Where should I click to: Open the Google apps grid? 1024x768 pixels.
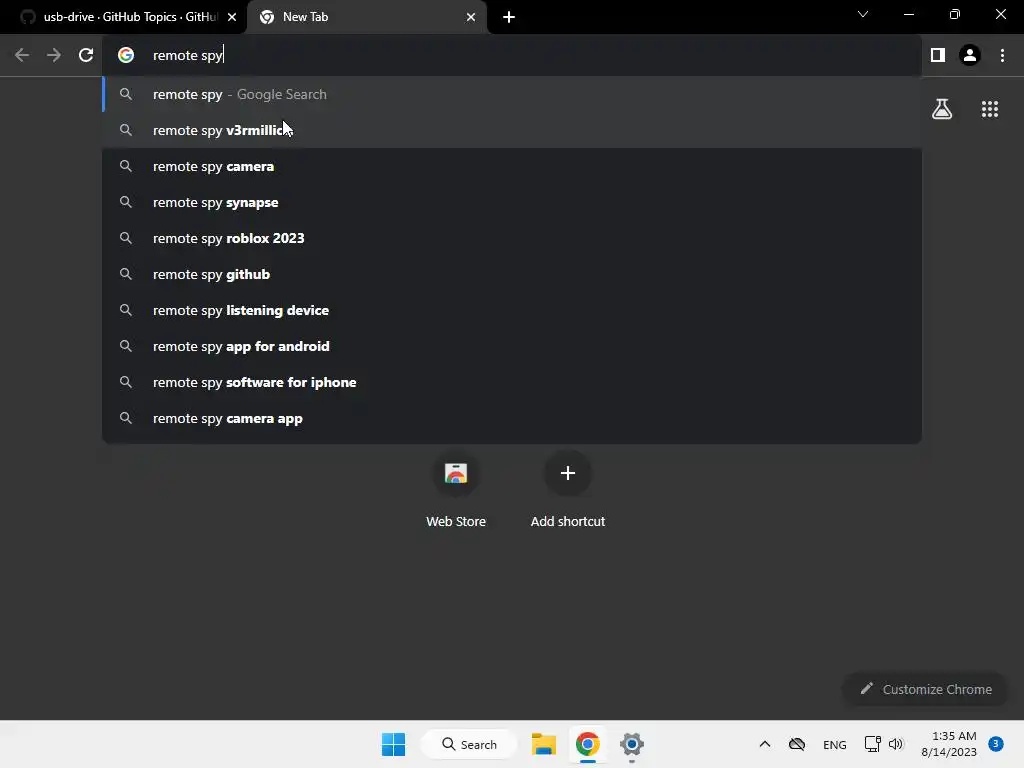point(990,109)
